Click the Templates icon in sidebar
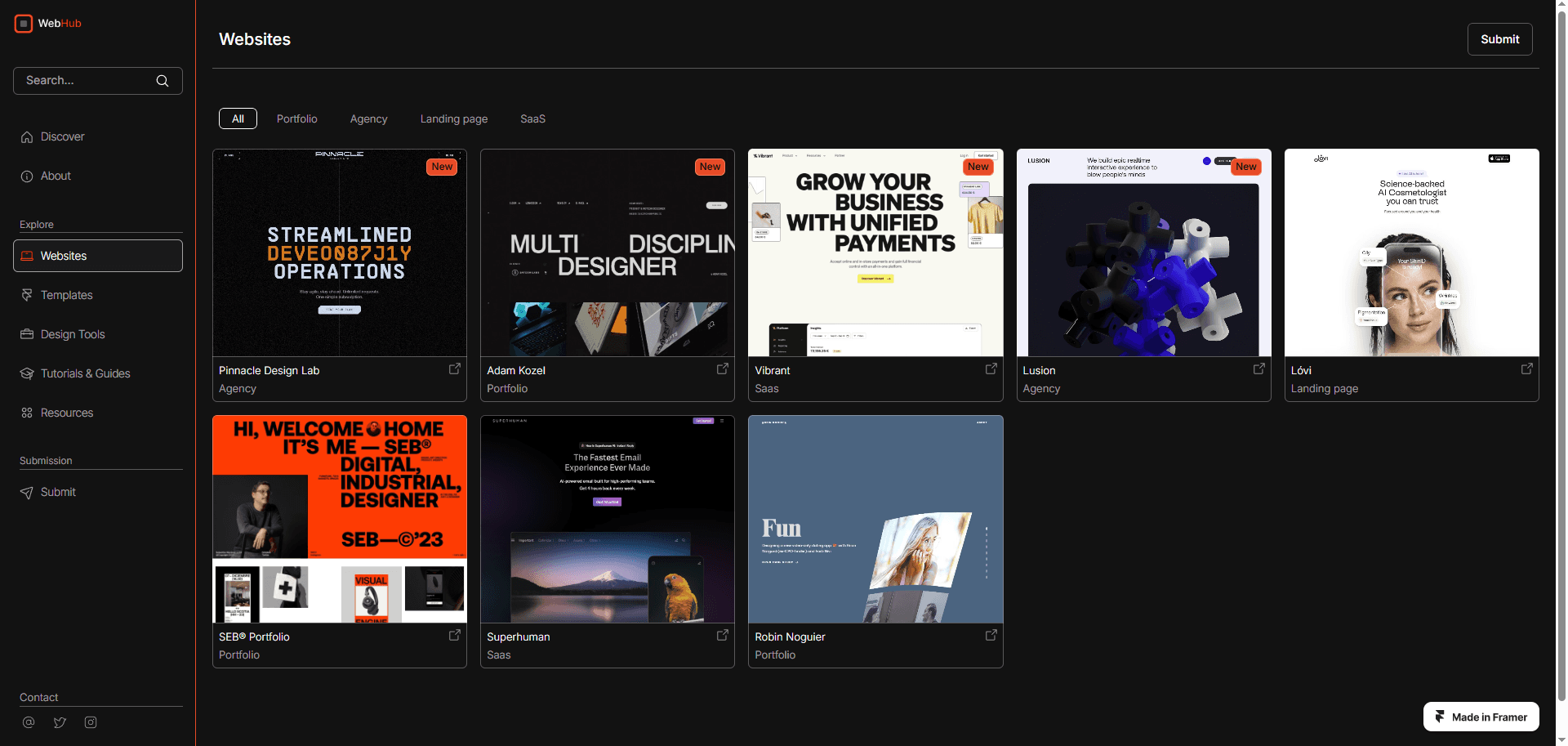The height and width of the screenshot is (746, 1568). click(27, 295)
